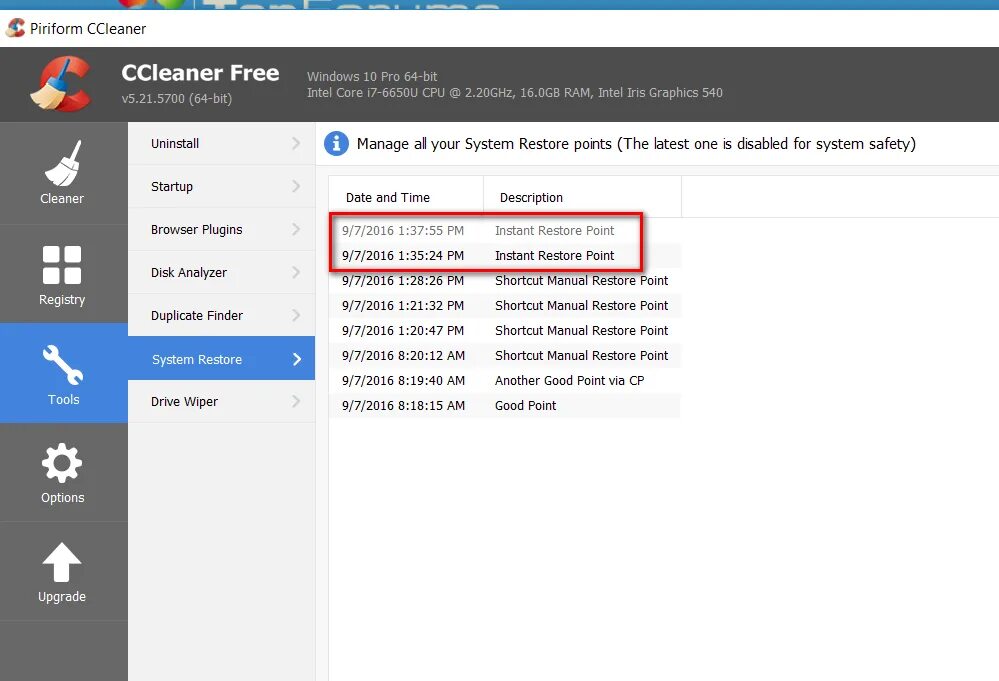
Task: Select restore point dated 9/7/2016 1:20:47 PM
Action: point(505,330)
